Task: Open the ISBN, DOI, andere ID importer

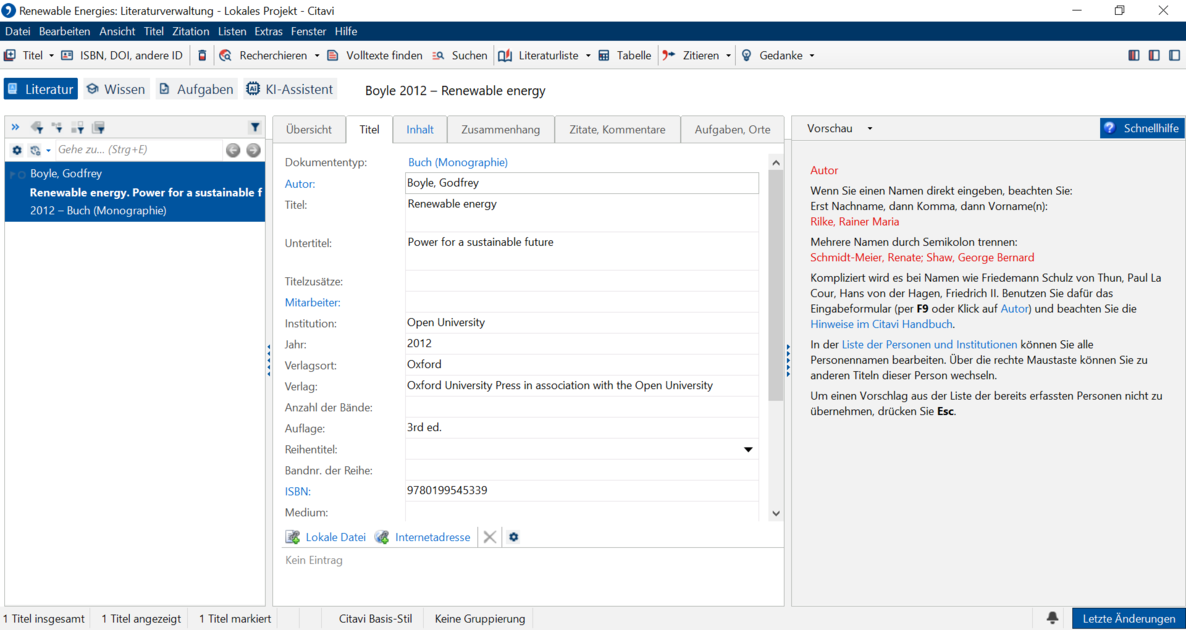Action: 123,55
